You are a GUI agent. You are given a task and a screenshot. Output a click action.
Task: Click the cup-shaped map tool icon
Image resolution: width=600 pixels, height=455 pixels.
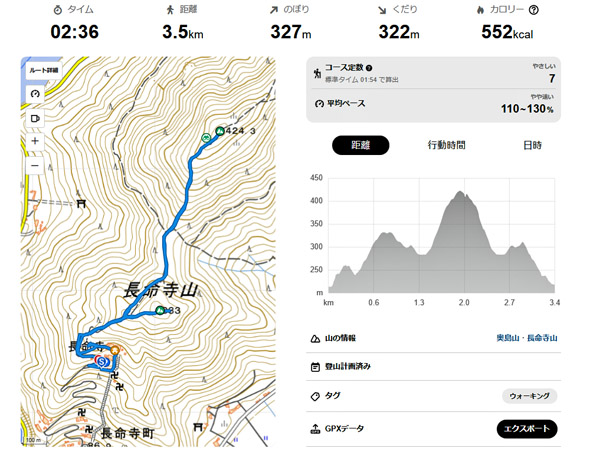click(x=35, y=117)
